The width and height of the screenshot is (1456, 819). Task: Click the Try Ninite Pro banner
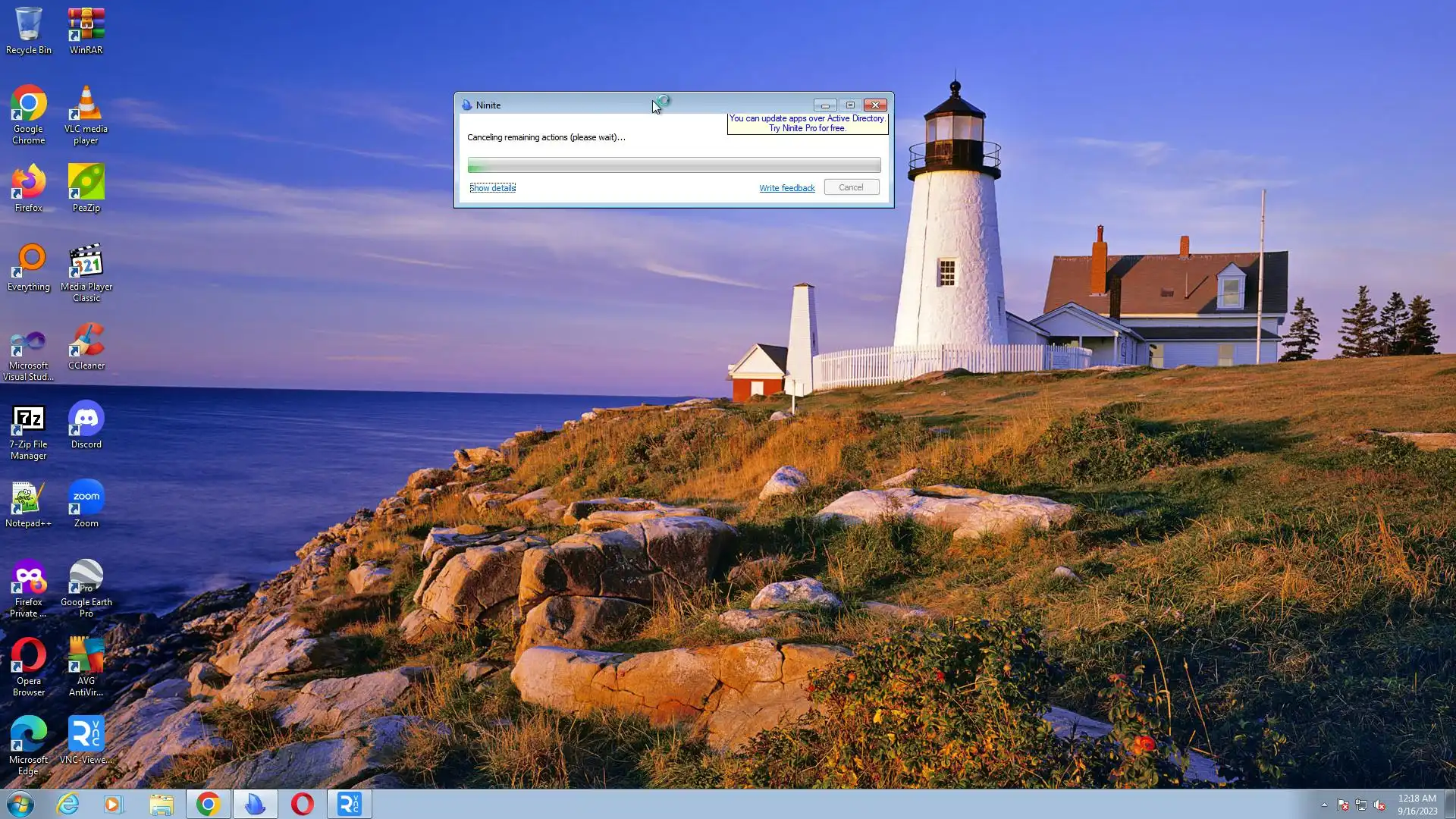[x=807, y=124]
